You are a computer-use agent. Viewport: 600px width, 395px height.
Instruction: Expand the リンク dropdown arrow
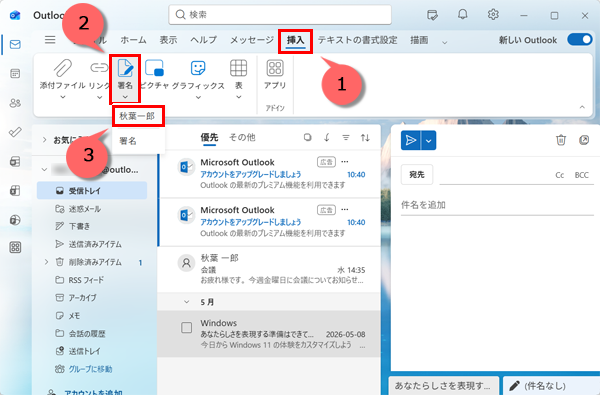99,98
